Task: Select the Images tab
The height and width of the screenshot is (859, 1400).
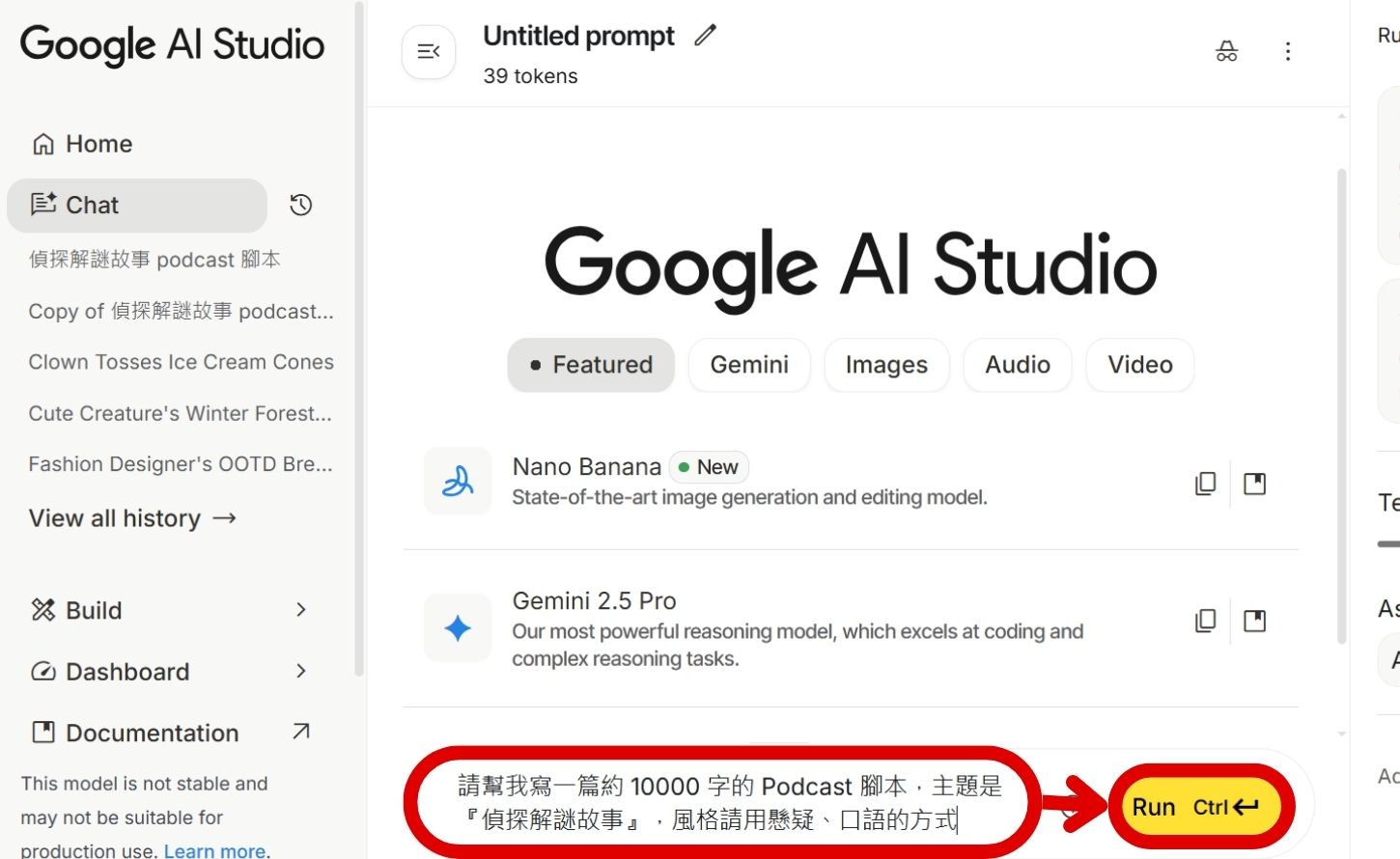Action: [885, 365]
